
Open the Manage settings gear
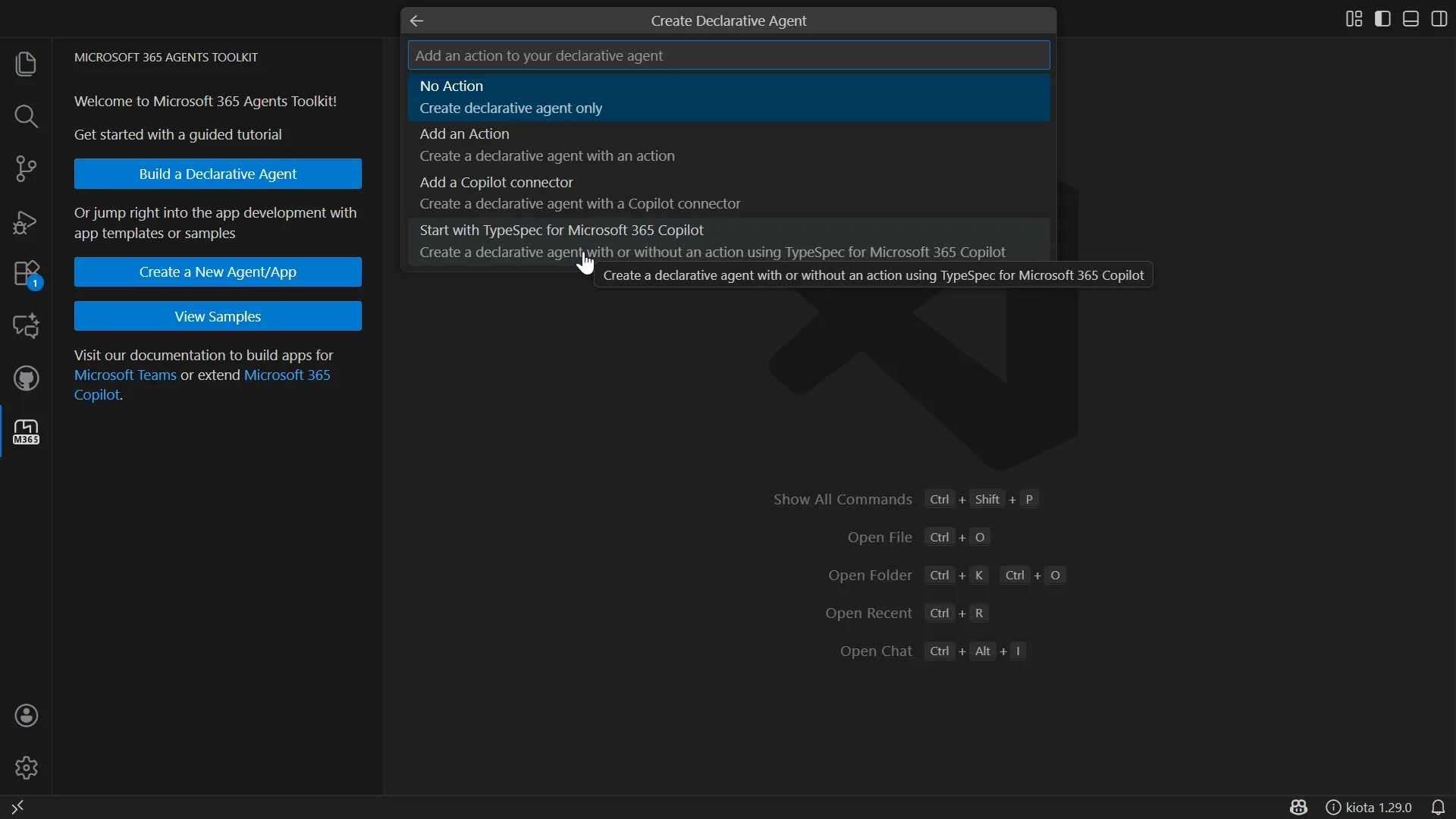(26, 767)
